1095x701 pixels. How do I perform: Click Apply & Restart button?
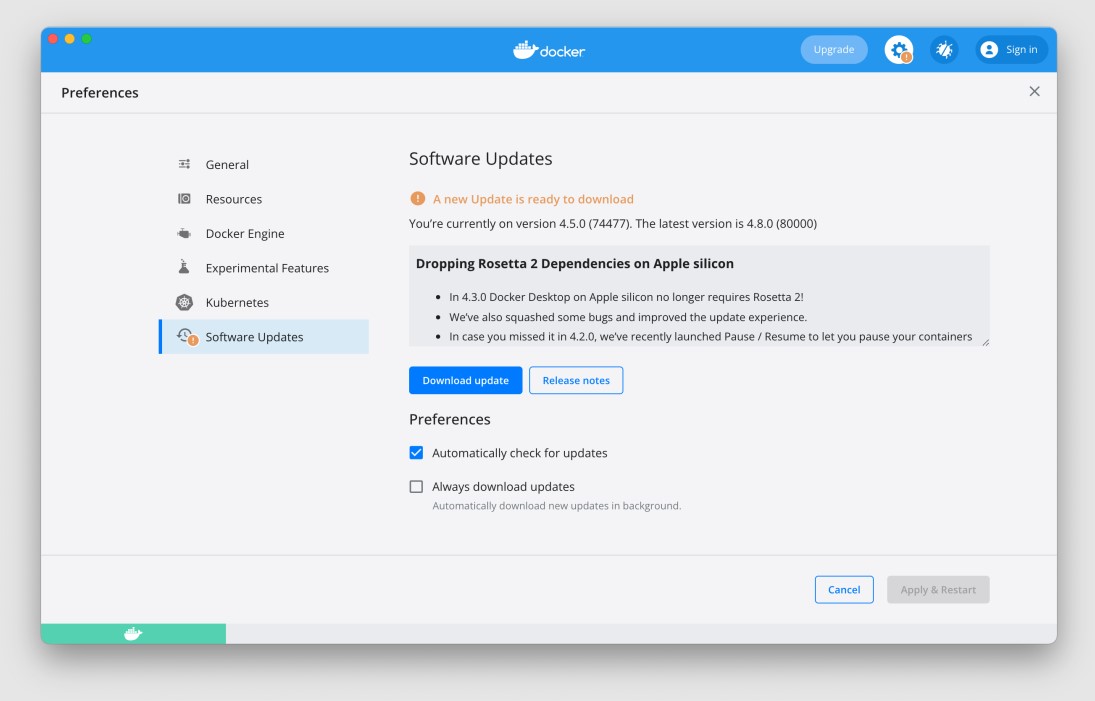coord(938,590)
